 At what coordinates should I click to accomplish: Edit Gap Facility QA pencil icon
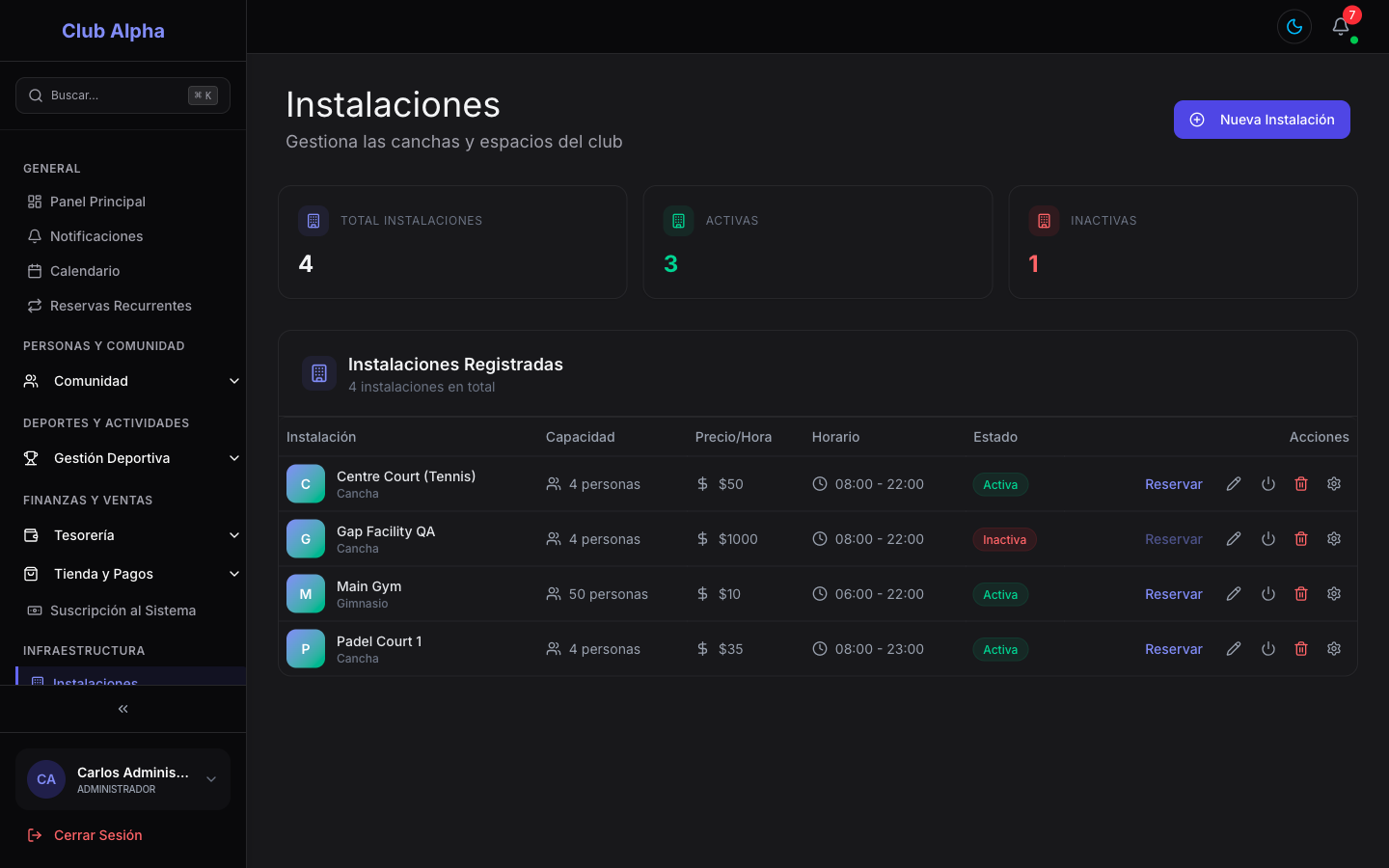point(1234,539)
